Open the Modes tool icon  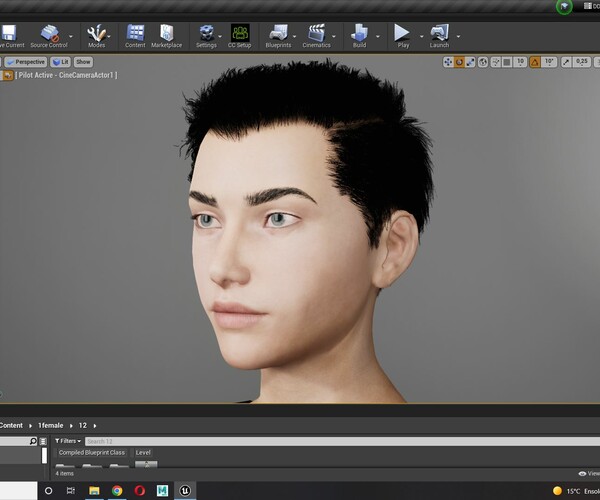96,33
